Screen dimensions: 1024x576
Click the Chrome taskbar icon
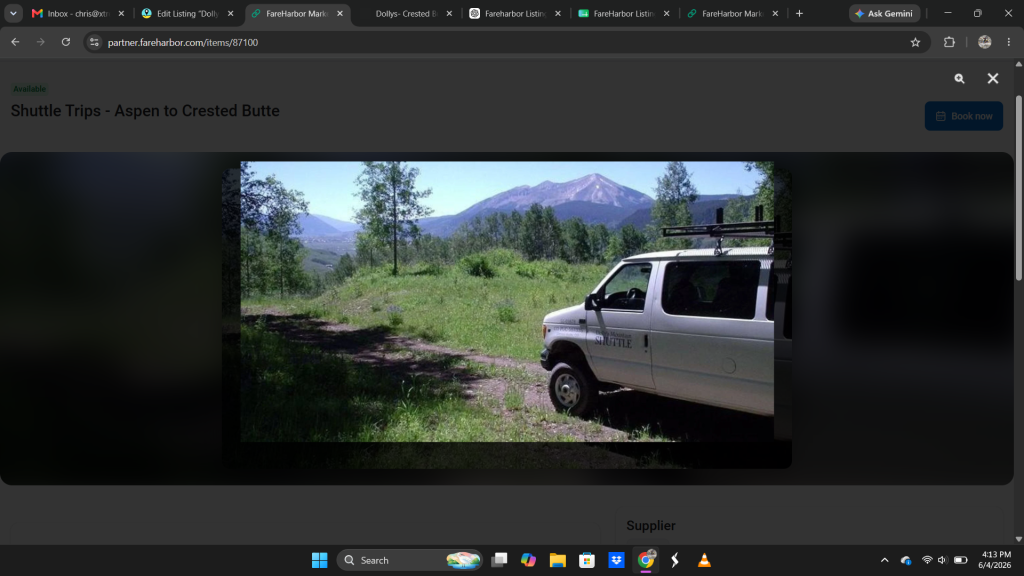coord(646,560)
